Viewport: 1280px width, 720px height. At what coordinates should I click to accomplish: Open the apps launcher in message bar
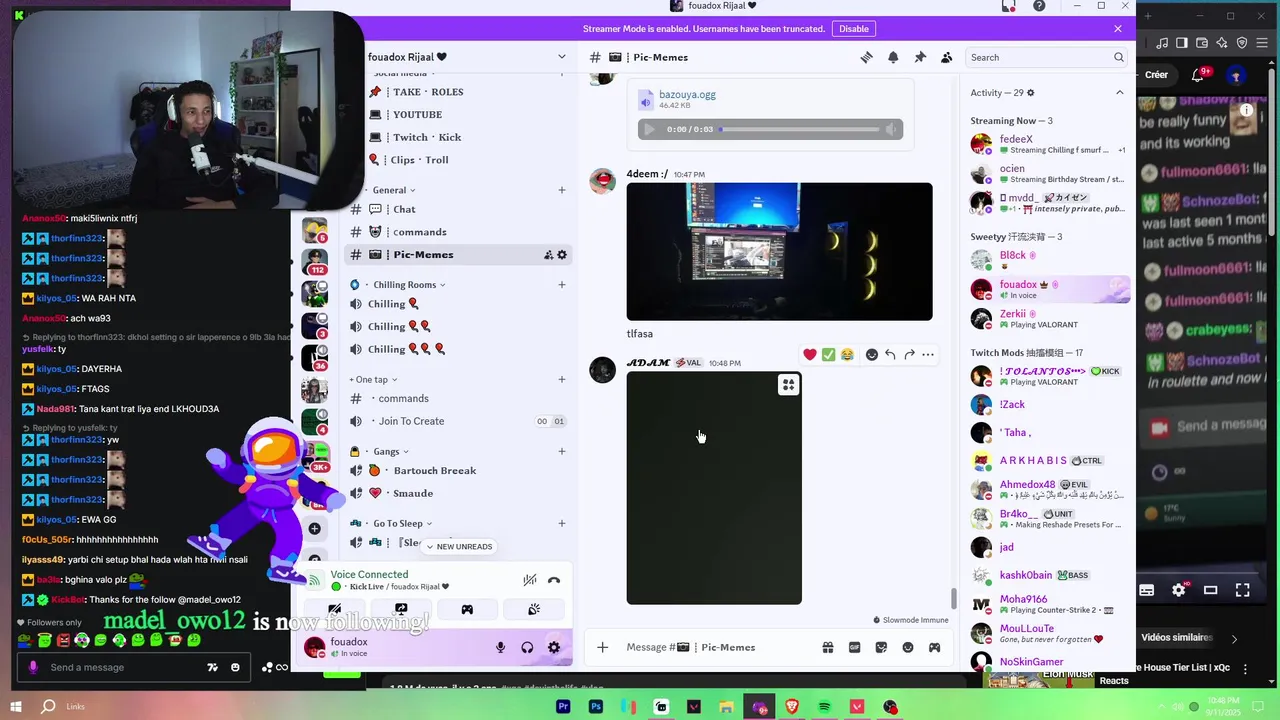(934, 647)
